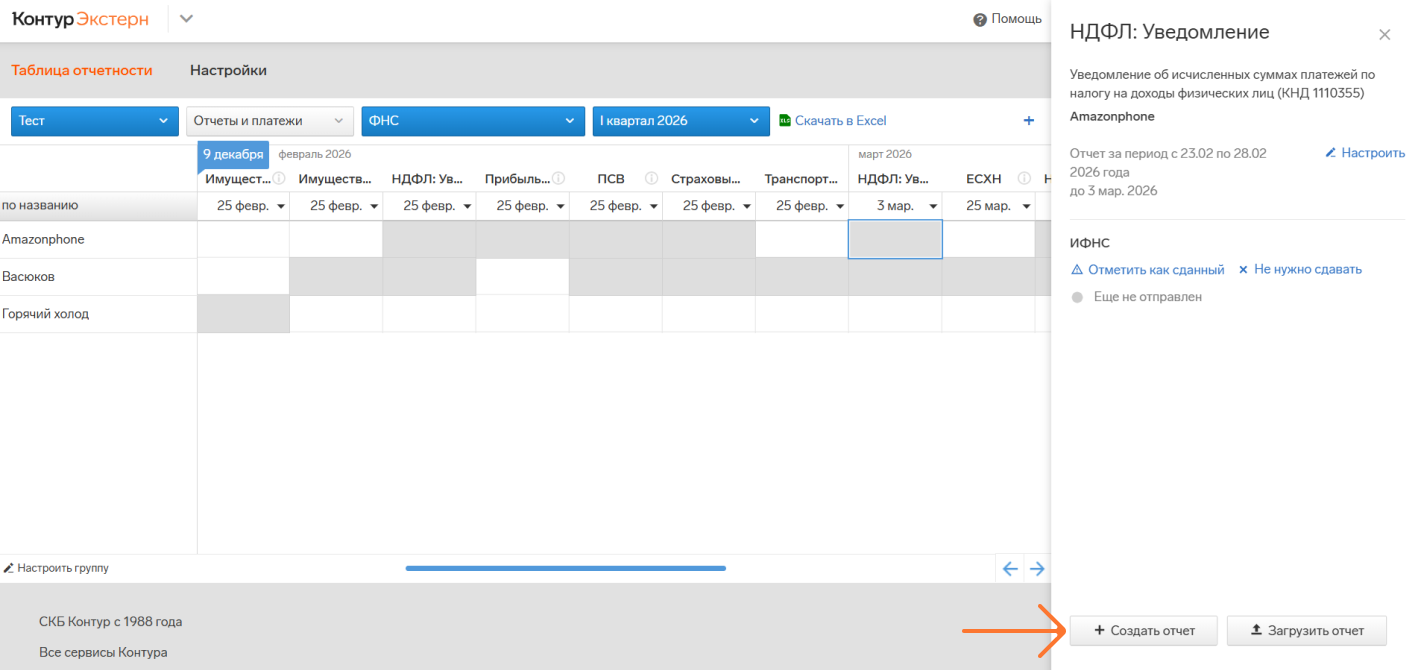The height and width of the screenshot is (670, 1418).
Task: Close the НДФЛ: Уведомление side panel
Action: (x=1384, y=35)
